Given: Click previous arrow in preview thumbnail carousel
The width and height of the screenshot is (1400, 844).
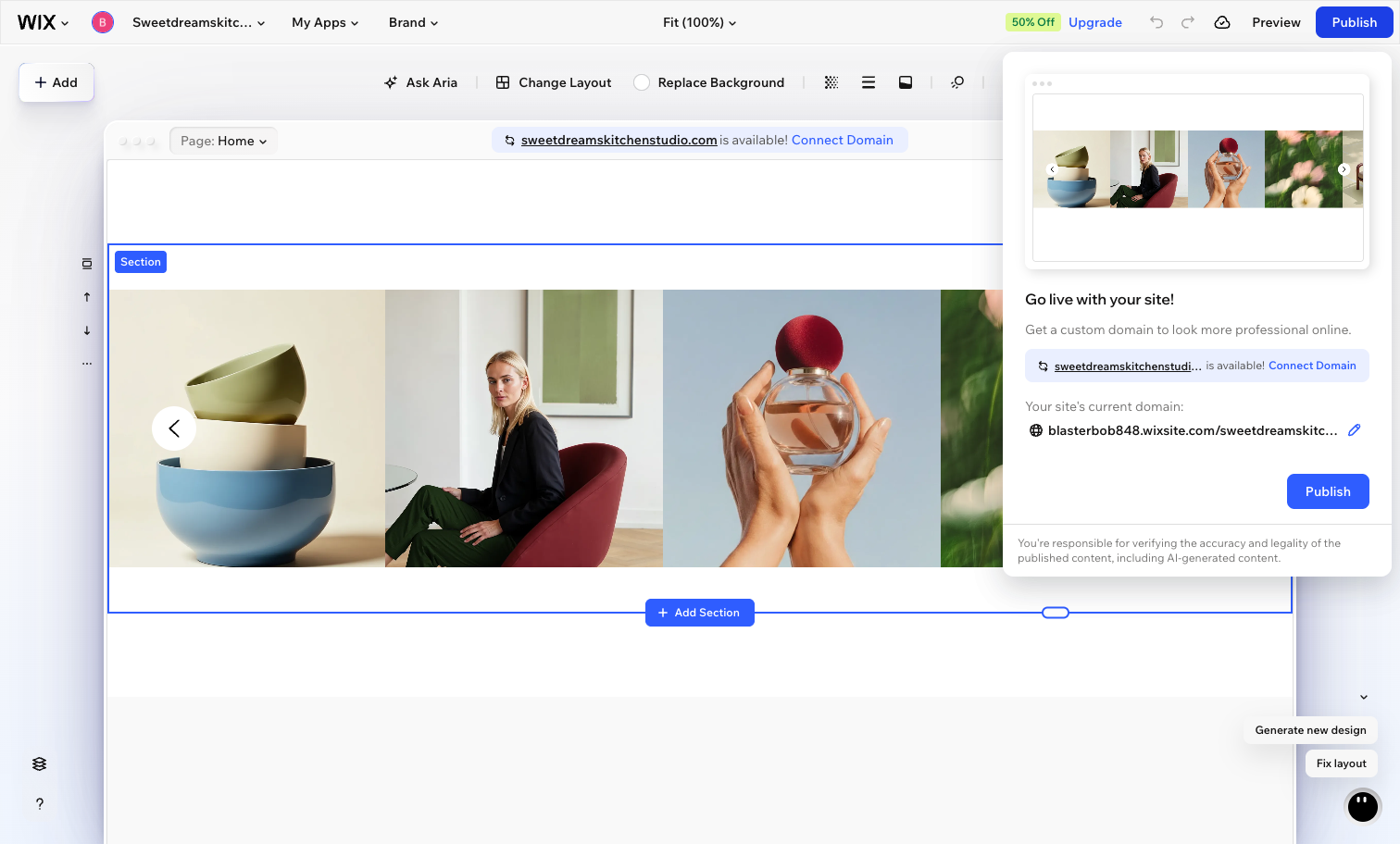Looking at the screenshot, I should point(1052,169).
